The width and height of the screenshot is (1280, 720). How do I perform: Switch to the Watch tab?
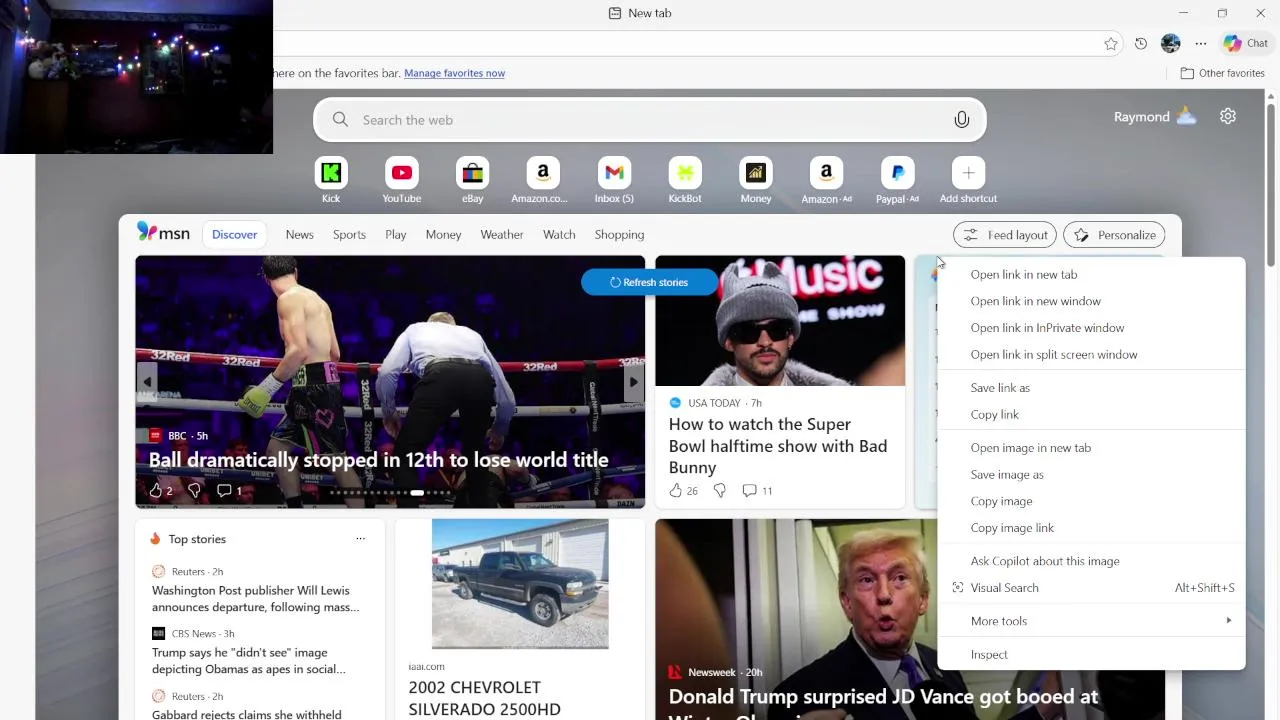(x=559, y=234)
